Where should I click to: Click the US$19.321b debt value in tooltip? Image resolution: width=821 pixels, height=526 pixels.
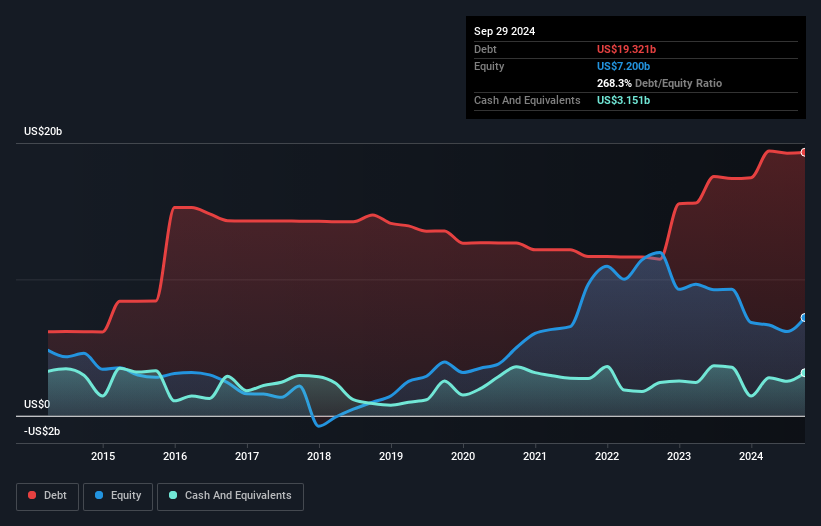[626, 49]
